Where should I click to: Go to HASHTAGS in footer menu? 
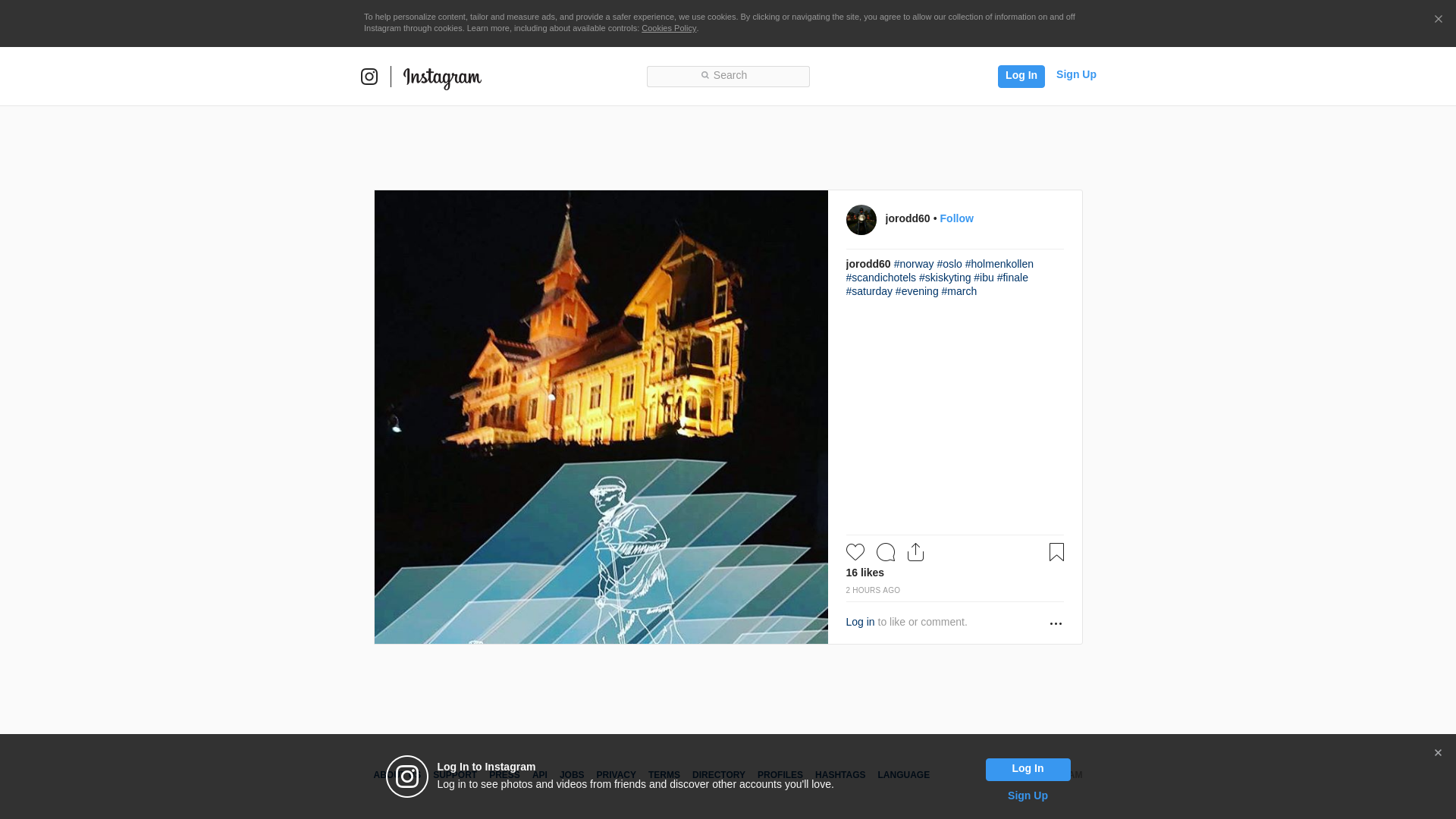839,775
